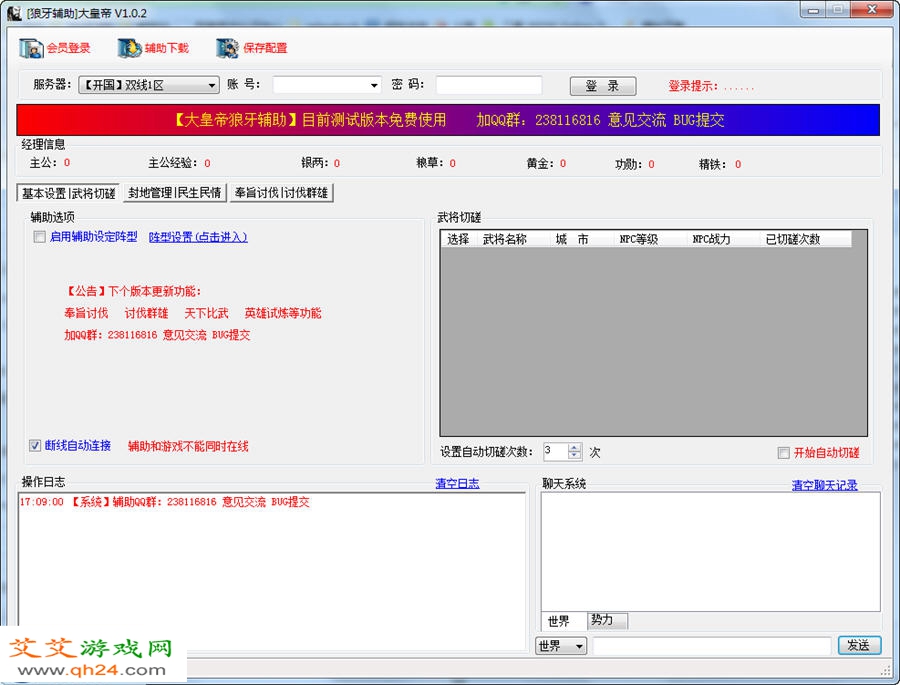
Task: Click the 清空日志 clear log link
Action: (457, 484)
